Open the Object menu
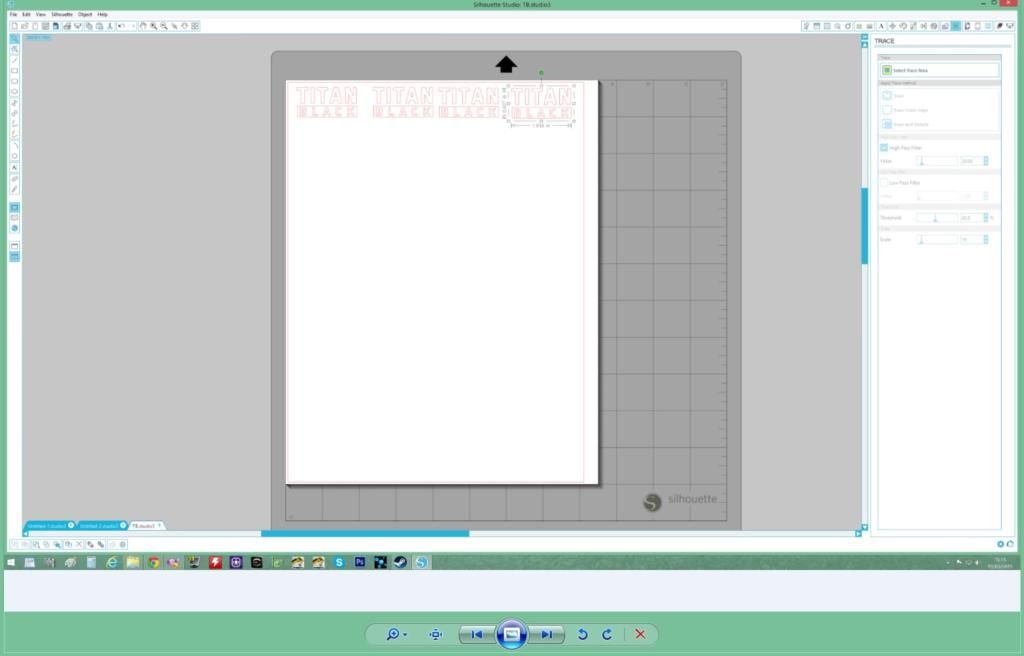The image size is (1024, 656). (85, 14)
